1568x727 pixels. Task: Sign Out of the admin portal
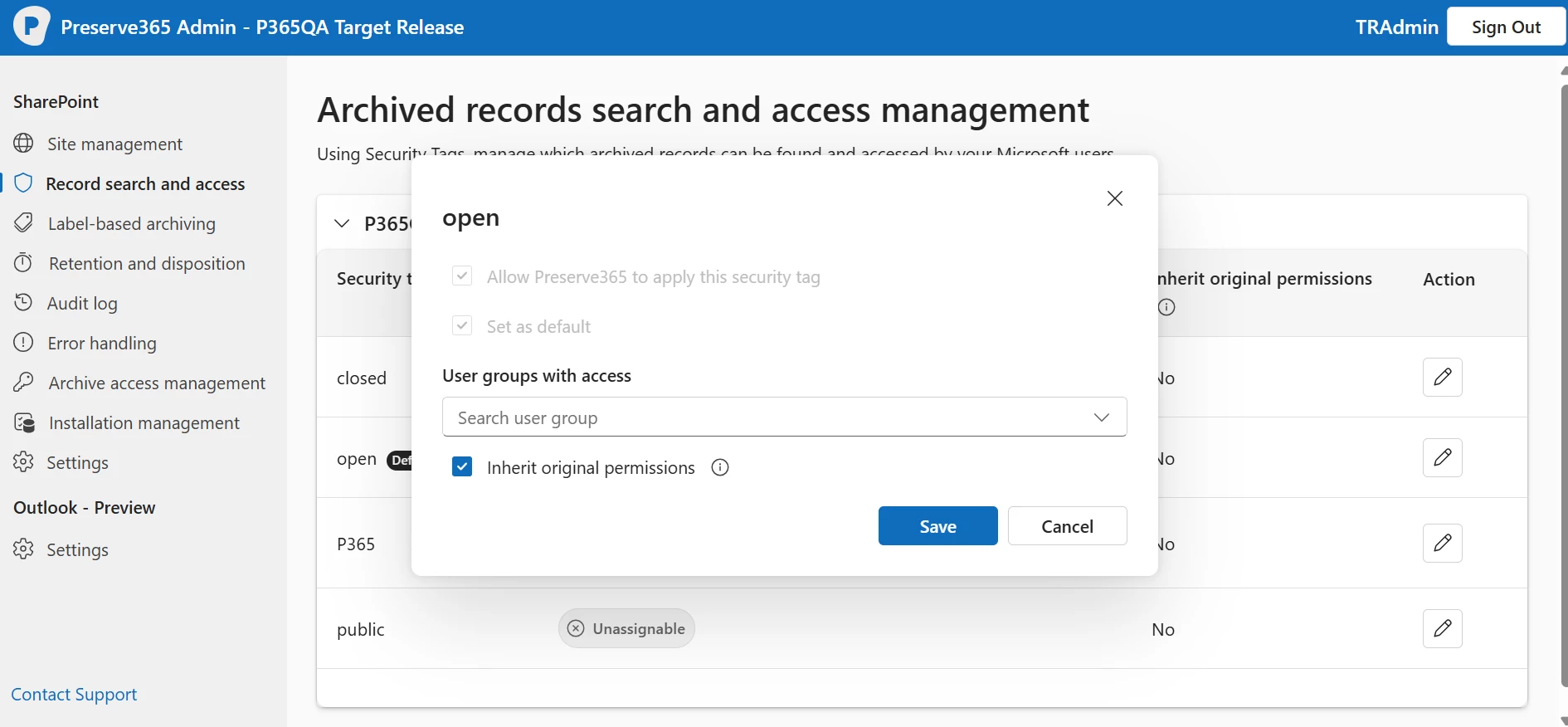[1506, 27]
